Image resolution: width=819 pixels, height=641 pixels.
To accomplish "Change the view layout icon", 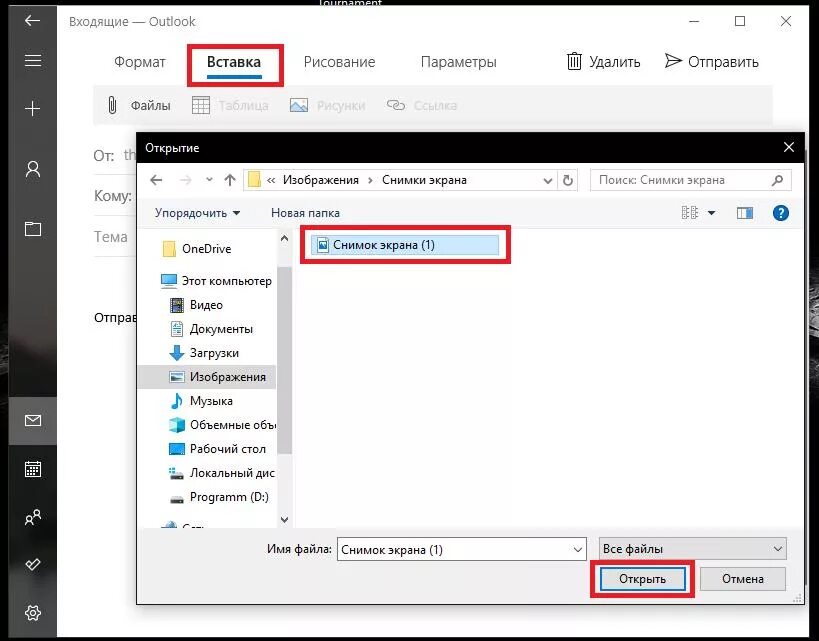I will [x=689, y=213].
